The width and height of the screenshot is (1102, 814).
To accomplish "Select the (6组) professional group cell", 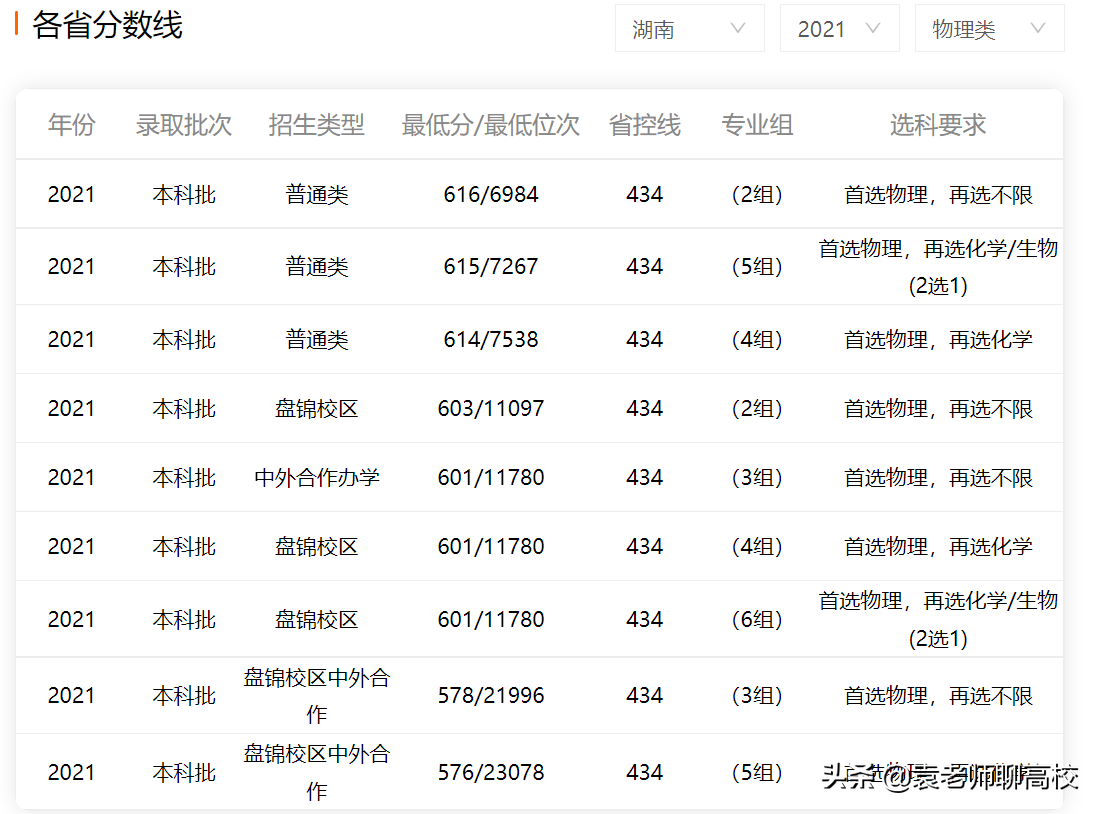I will click(x=757, y=618).
